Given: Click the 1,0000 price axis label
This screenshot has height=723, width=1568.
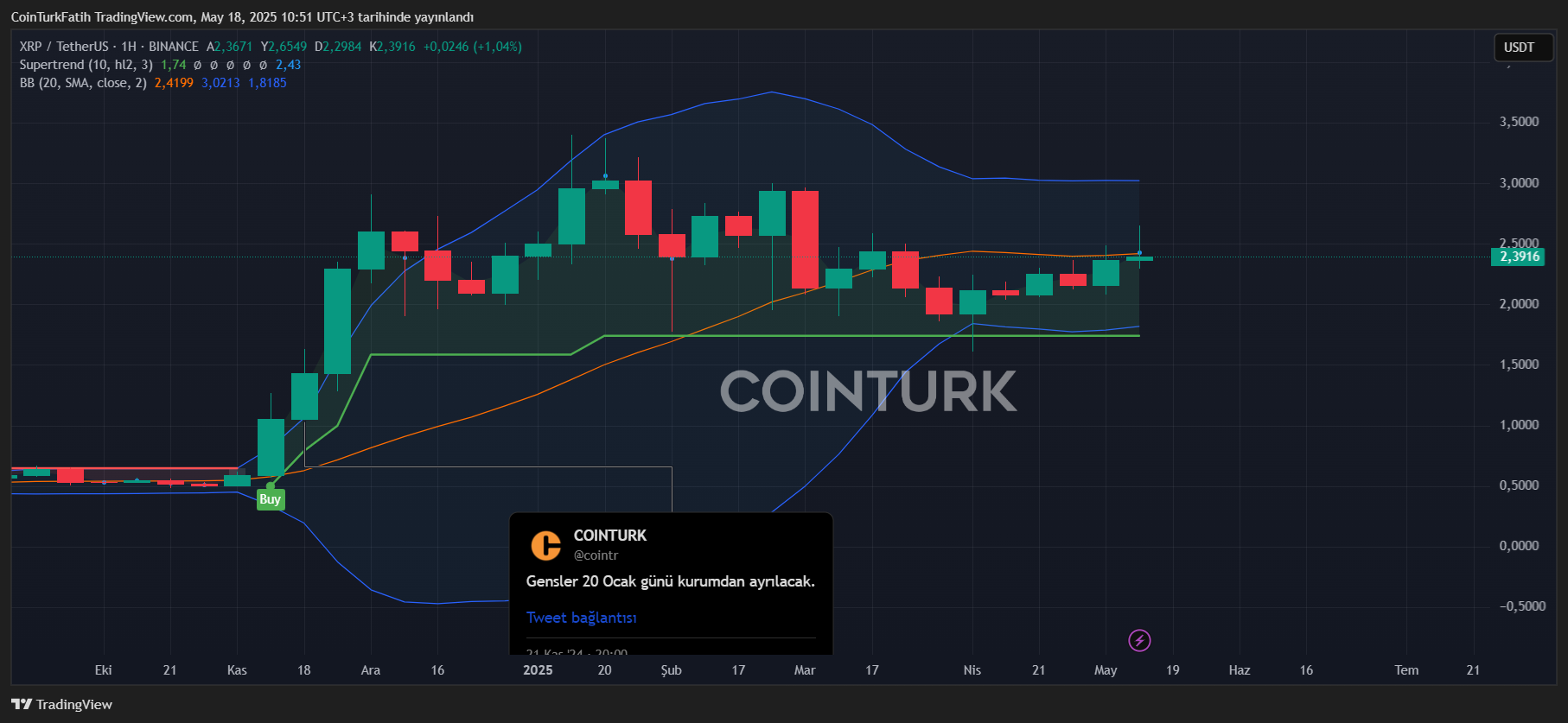Looking at the screenshot, I should point(1519,425).
